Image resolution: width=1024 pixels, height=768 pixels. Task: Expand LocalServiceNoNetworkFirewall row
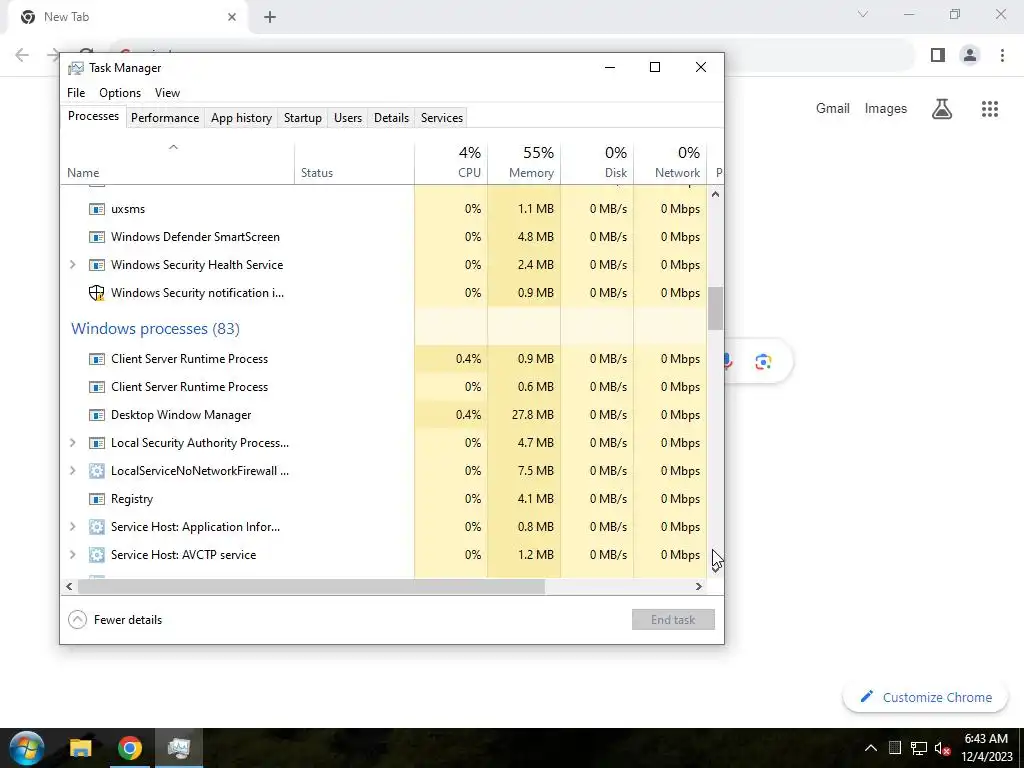pos(72,471)
